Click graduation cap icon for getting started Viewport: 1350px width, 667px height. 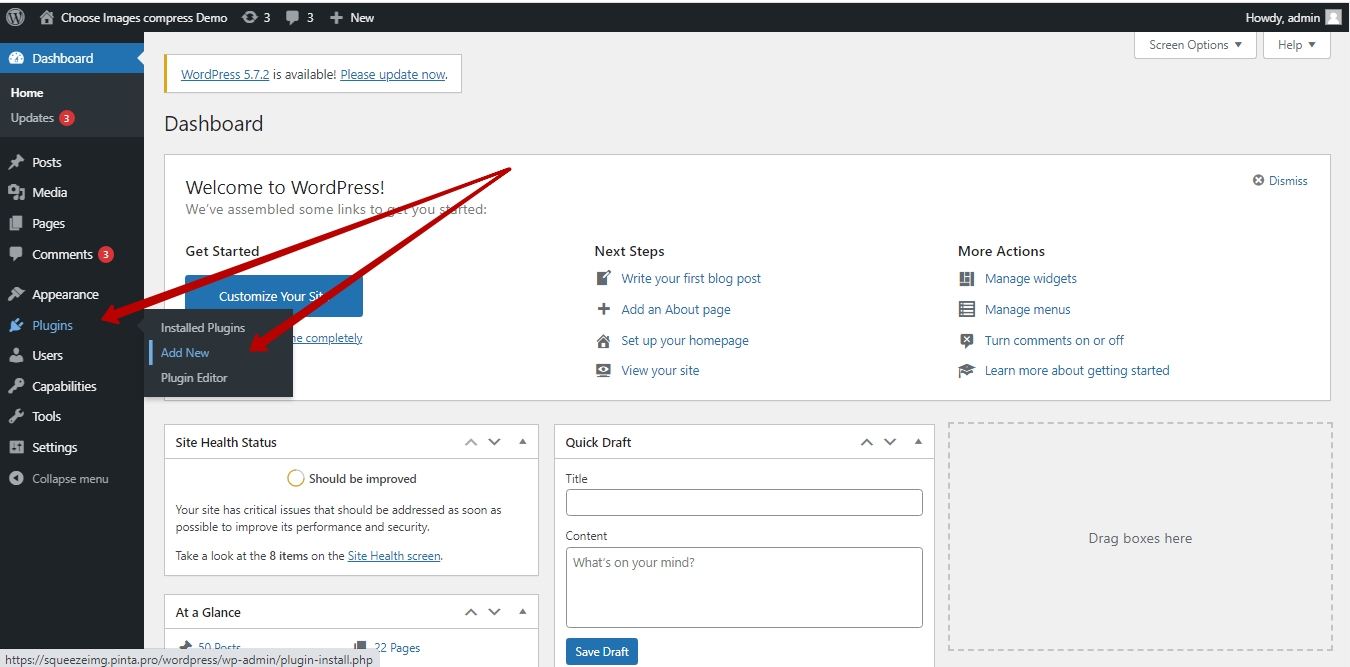click(x=966, y=370)
